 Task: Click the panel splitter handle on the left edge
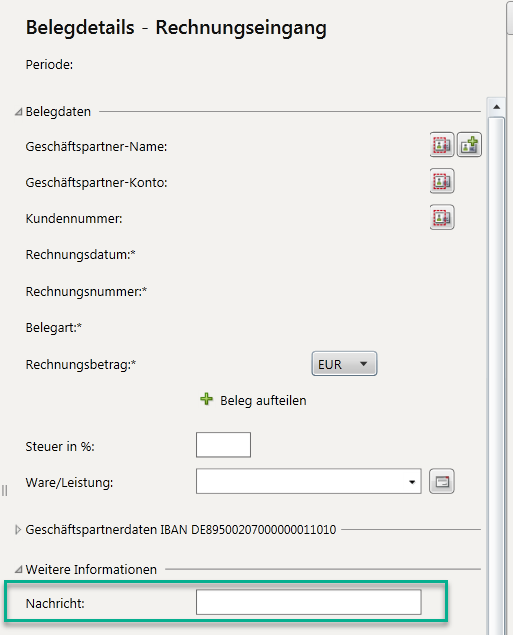coord(4,490)
